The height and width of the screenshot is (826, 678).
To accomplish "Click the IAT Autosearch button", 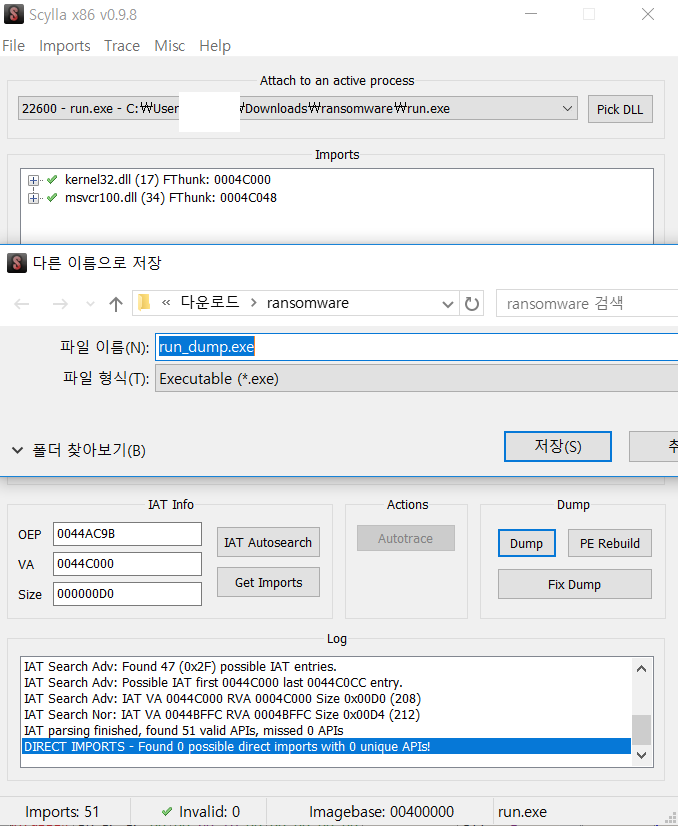I will pyautogui.click(x=268, y=542).
